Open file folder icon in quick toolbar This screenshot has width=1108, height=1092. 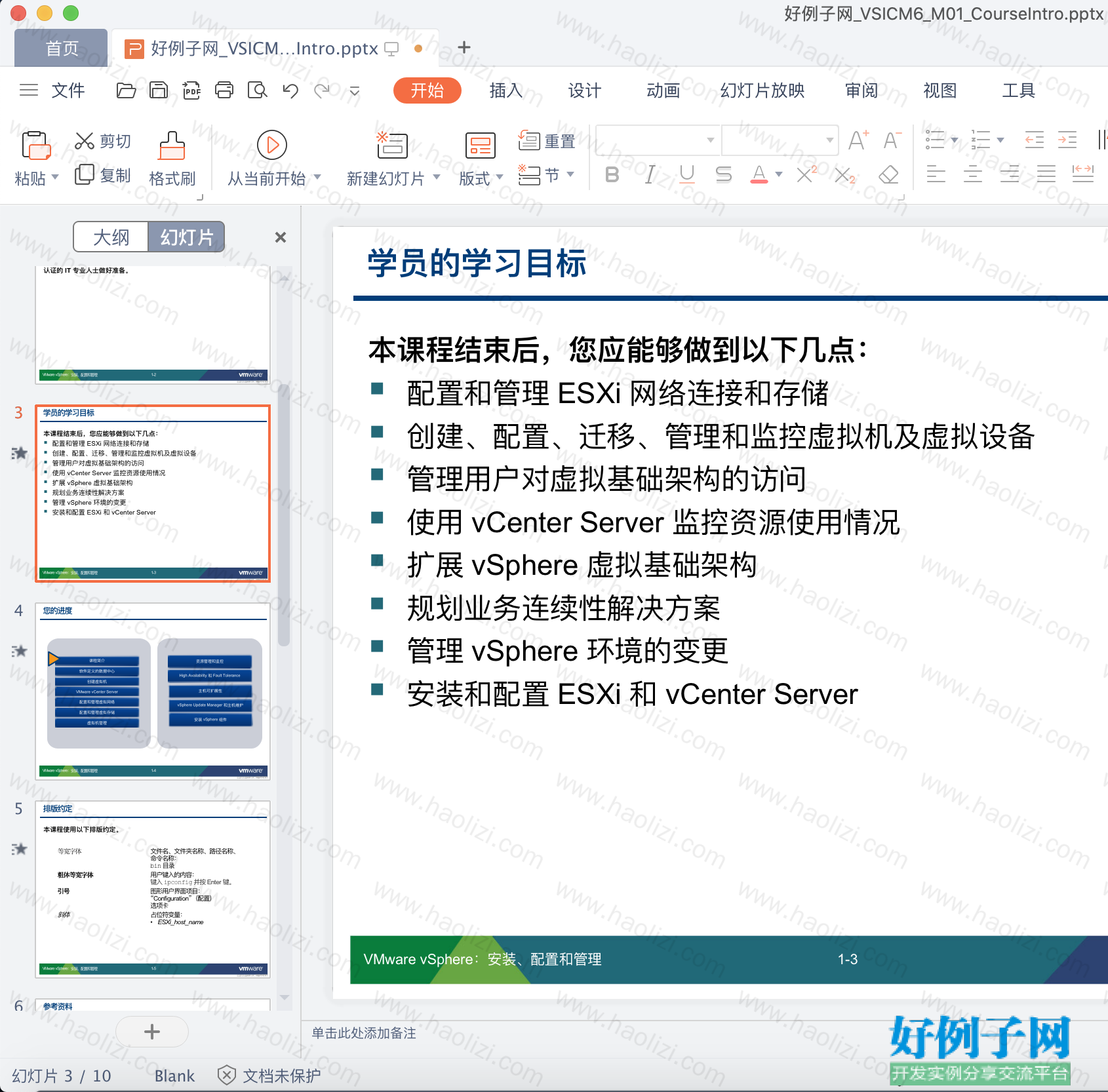(x=126, y=90)
